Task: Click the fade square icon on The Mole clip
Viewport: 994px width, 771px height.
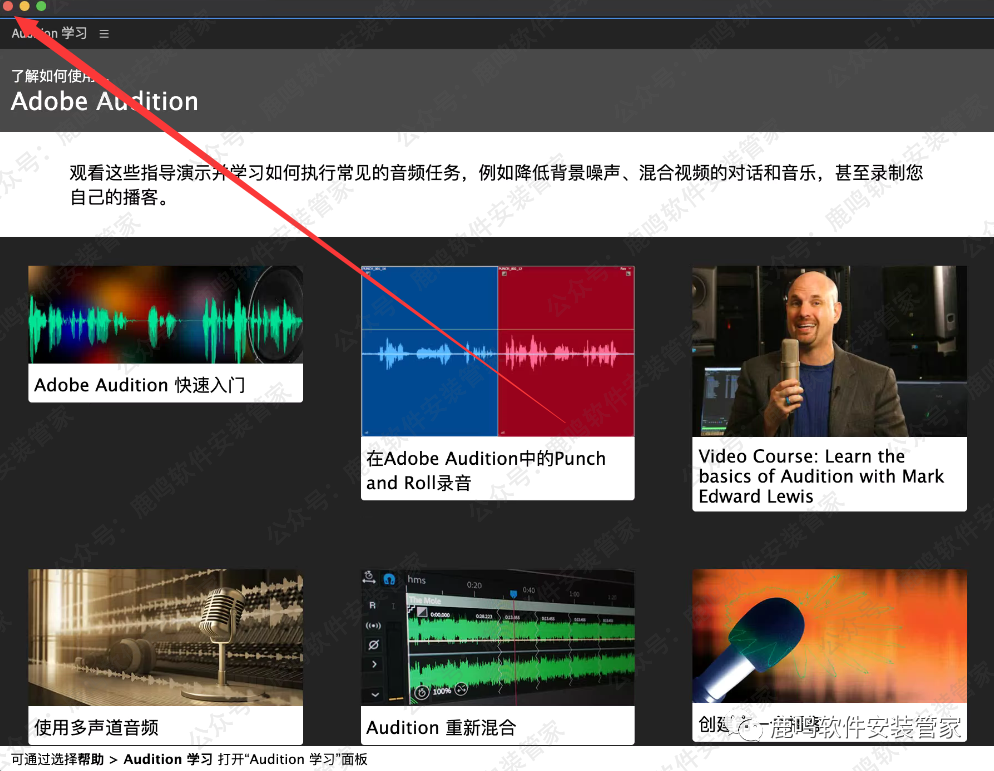Action: 421,612
